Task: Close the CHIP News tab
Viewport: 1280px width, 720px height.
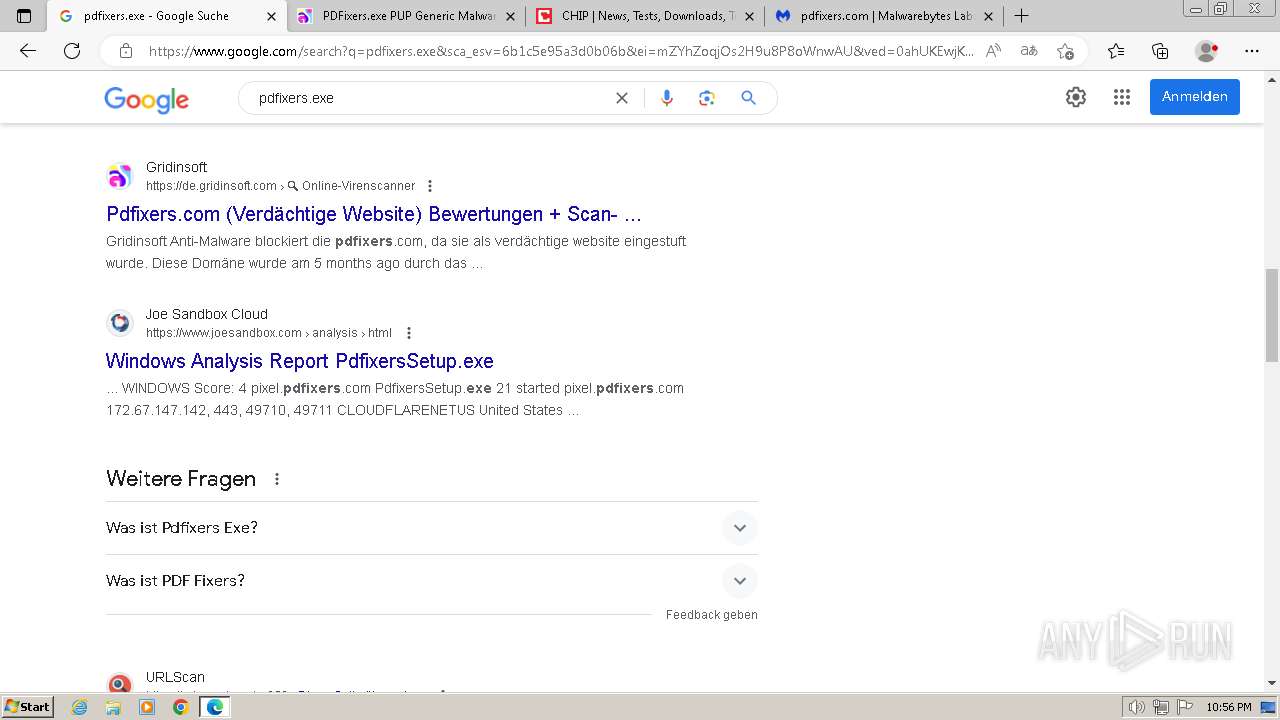Action: point(749,16)
